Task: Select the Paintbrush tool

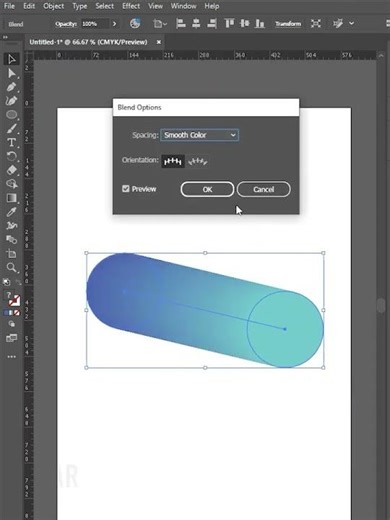Action: click(x=11, y=129)
